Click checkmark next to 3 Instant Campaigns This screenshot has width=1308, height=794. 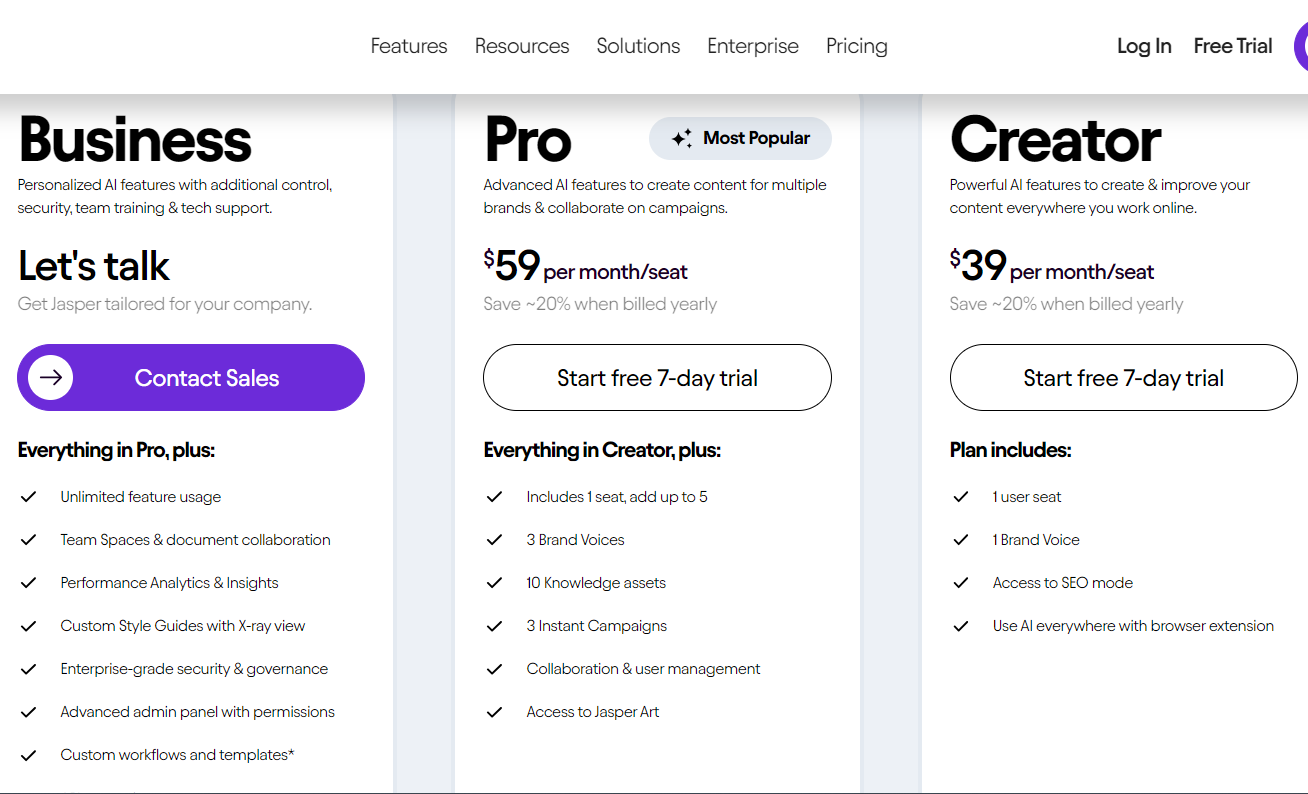[494, 626]
